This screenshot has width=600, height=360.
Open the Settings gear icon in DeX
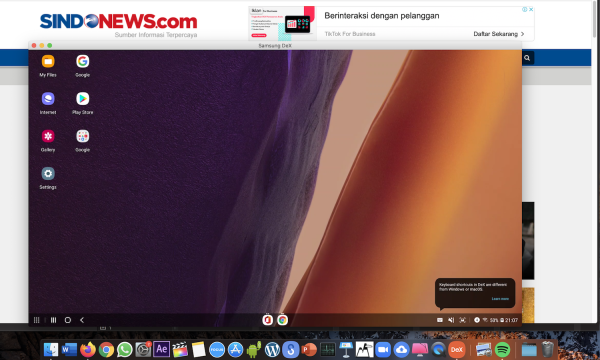(x=48, y=174)
